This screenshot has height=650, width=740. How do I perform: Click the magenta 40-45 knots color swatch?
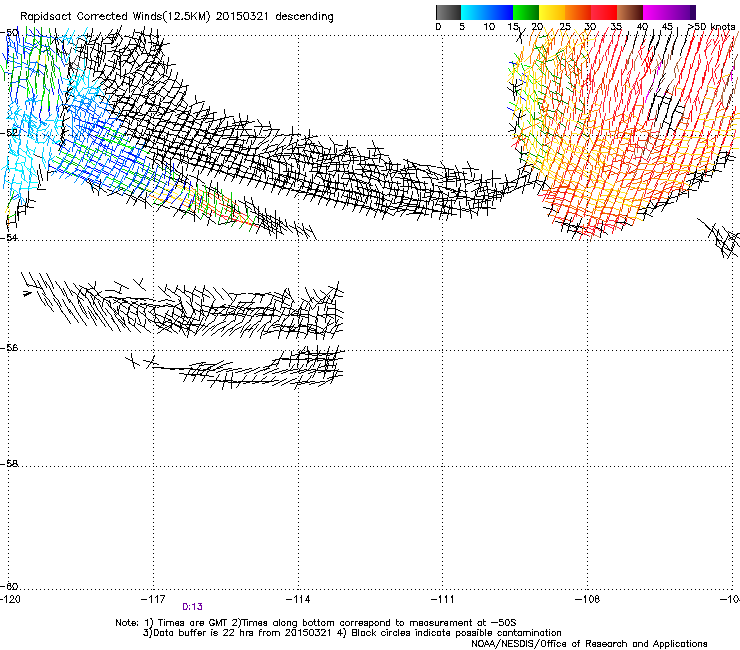[x=656, y=12]
